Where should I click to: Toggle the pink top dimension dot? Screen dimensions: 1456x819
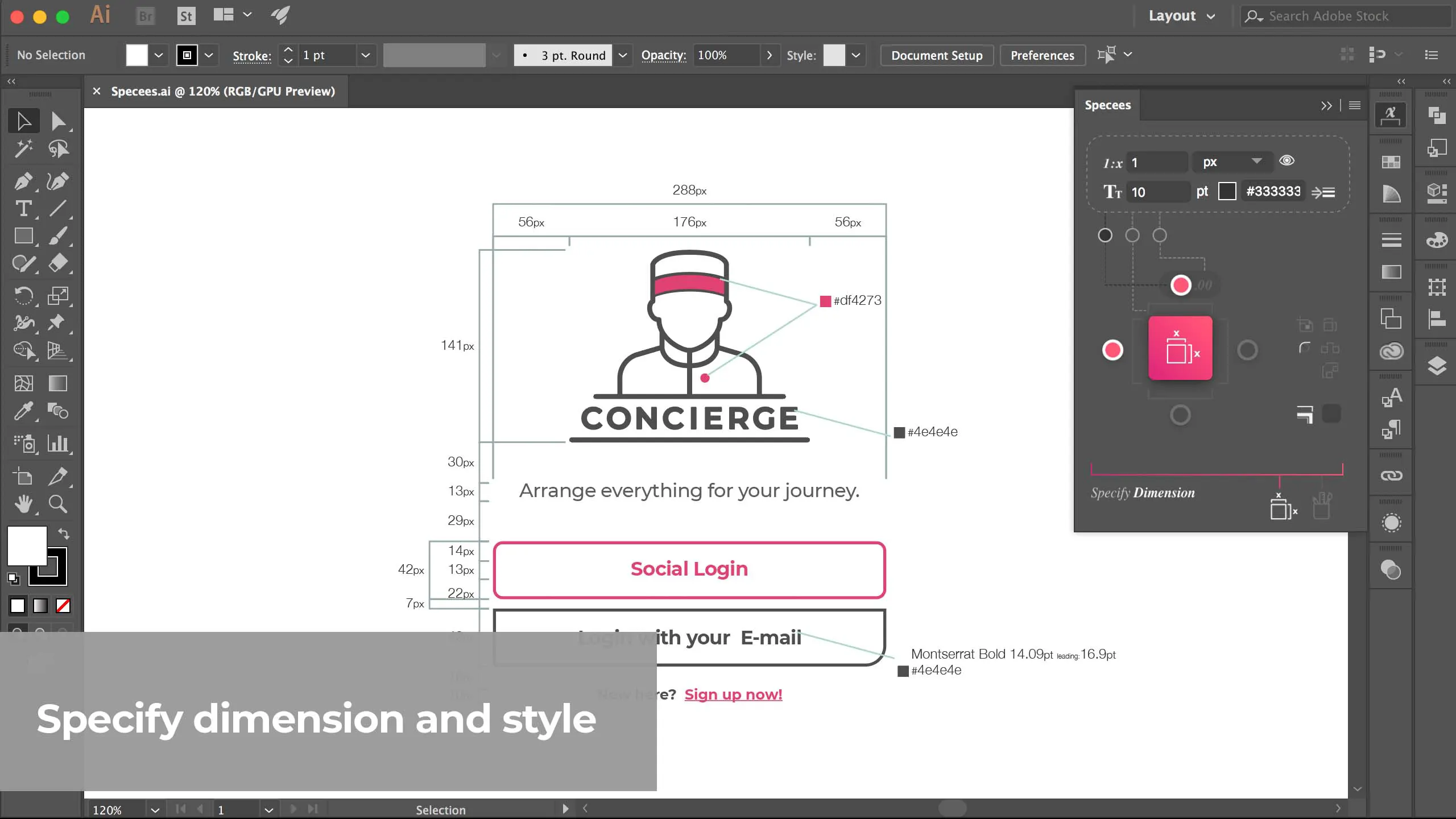tap(1181, 285)
